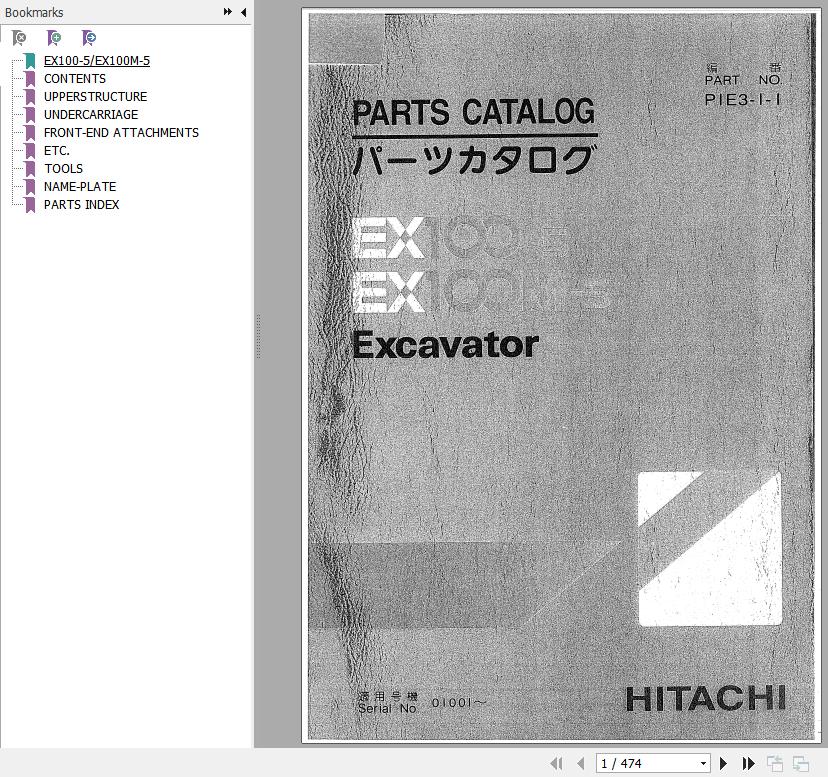Open the ETC. bookmark
The width and height of the screenshot is (828, 777).
click(57, 151)
